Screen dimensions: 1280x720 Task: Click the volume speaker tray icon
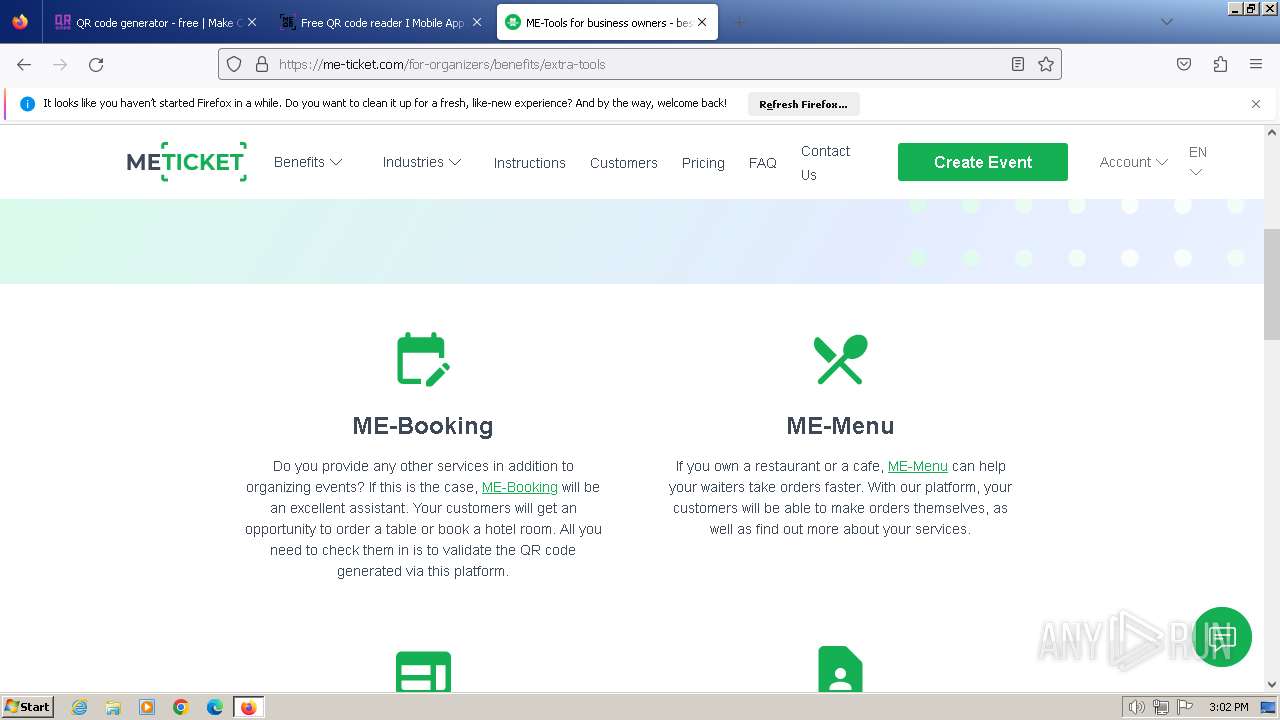[x=1136, y=707]
